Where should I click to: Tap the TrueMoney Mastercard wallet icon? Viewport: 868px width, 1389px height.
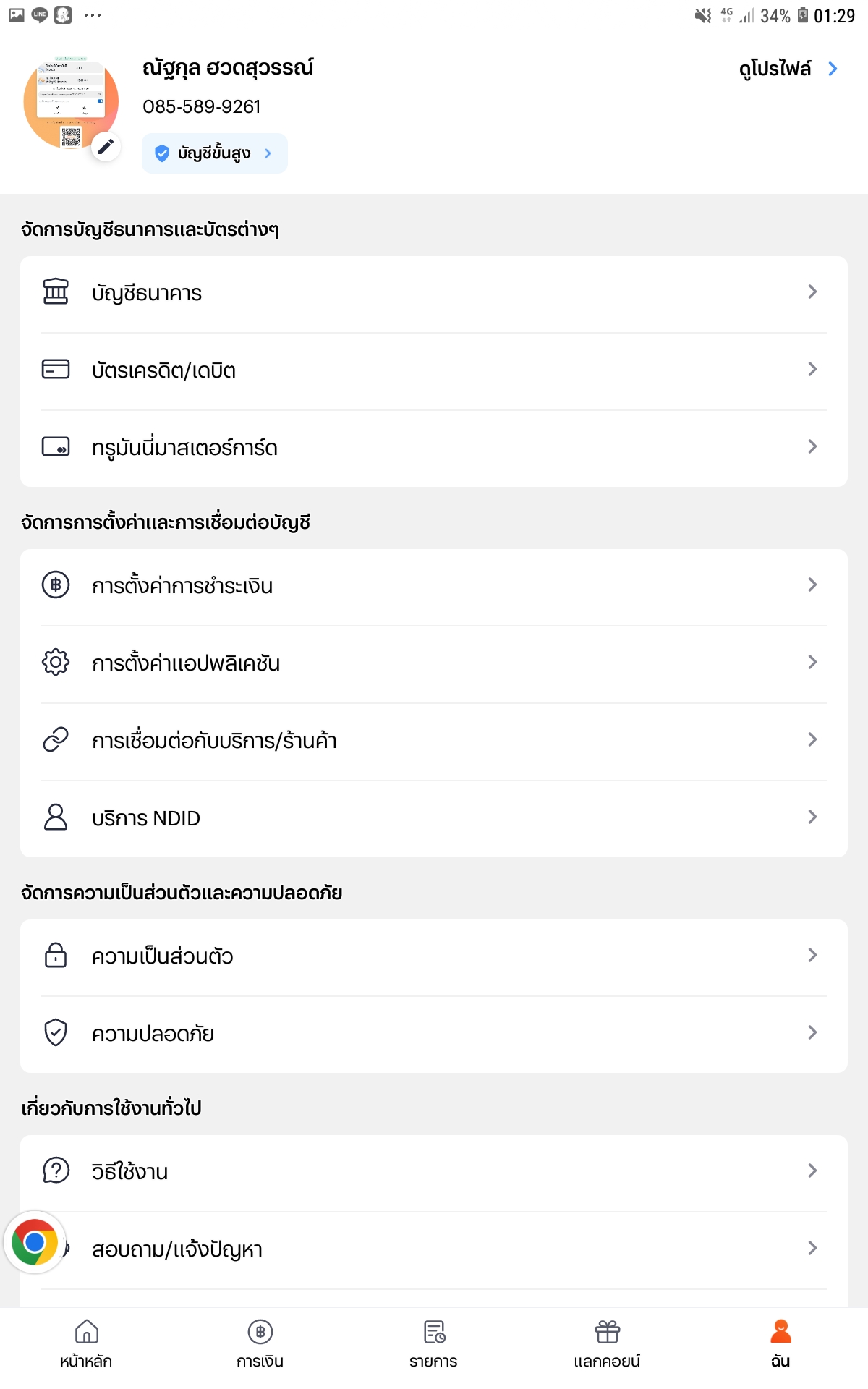point(56,447)
